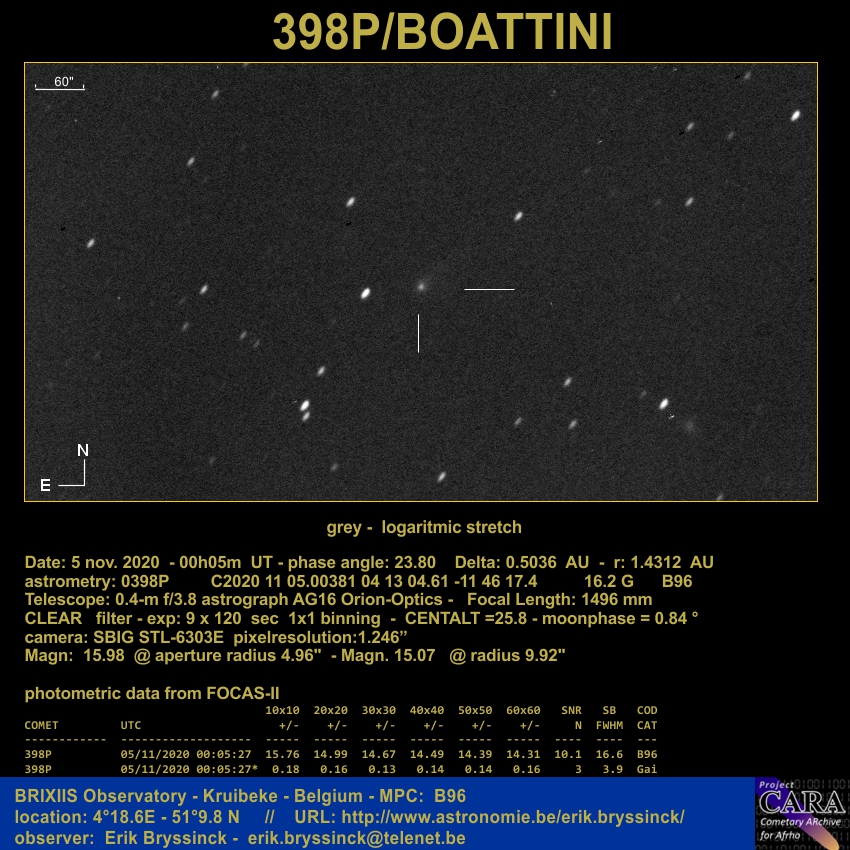Click the 398P/BOATTINI title heading
This screenshot has width=850, height=850.
pos(442,33)
